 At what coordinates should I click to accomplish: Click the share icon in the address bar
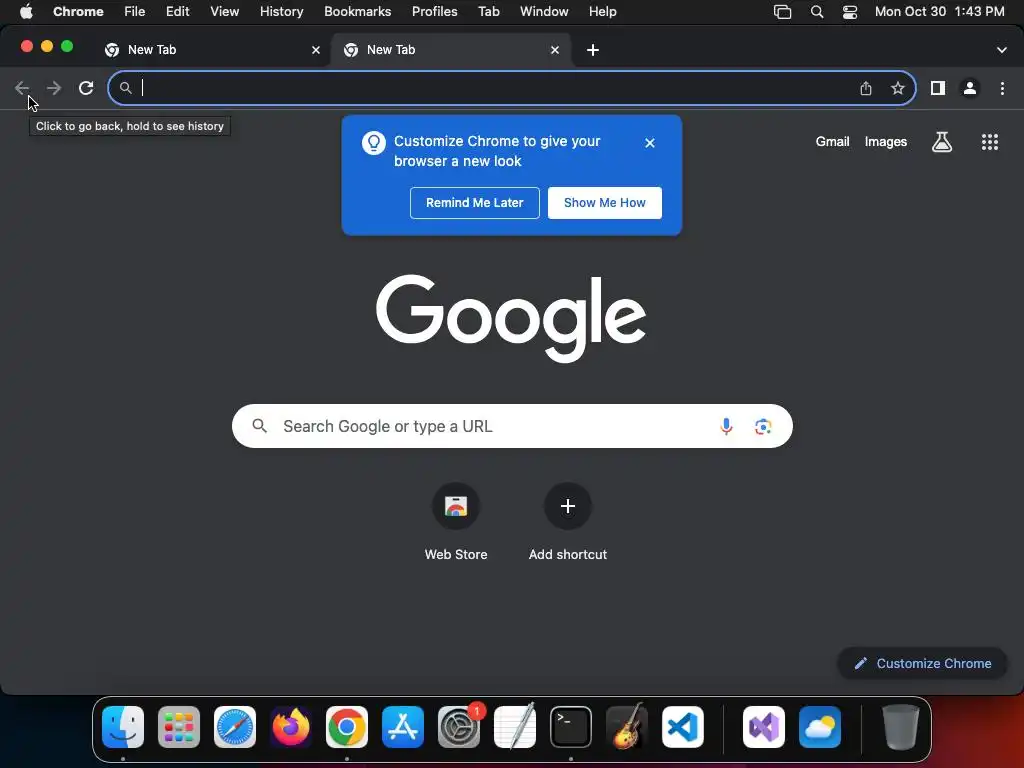866,88
